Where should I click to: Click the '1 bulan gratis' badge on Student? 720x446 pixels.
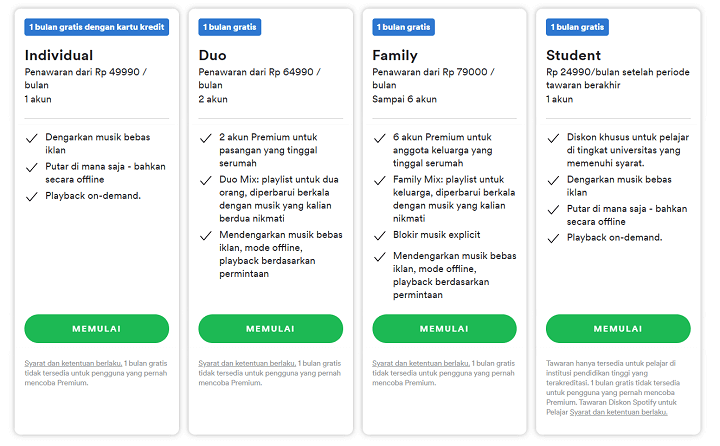[x=577, y=27]
